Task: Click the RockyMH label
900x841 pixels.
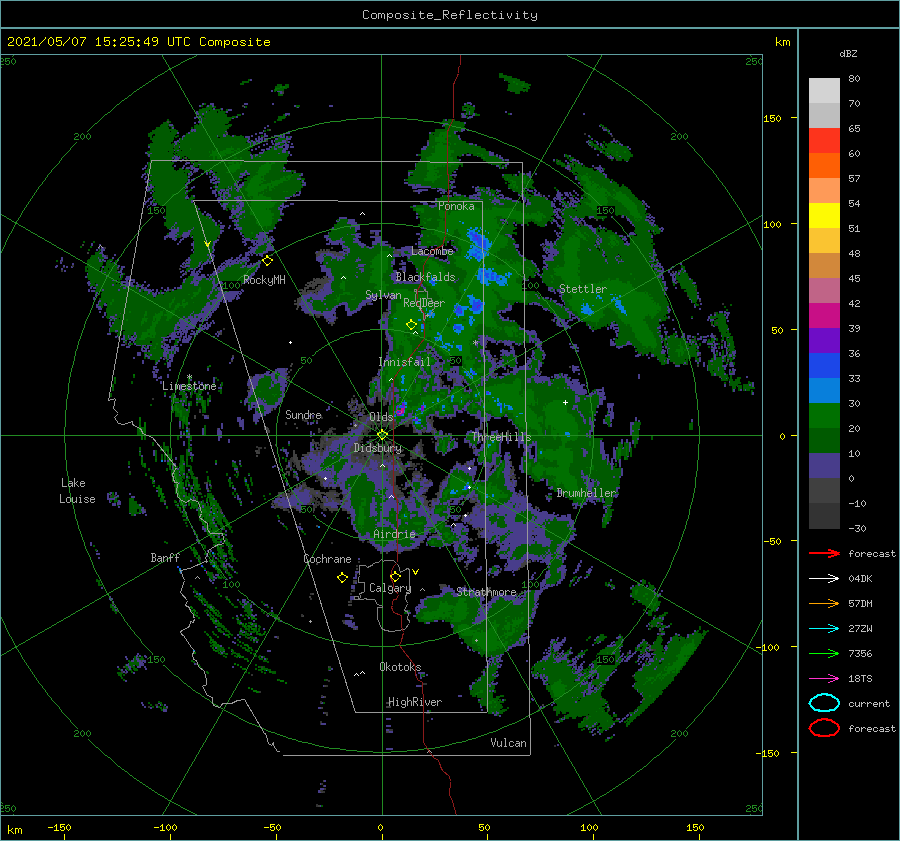Action: click(264, 280)
